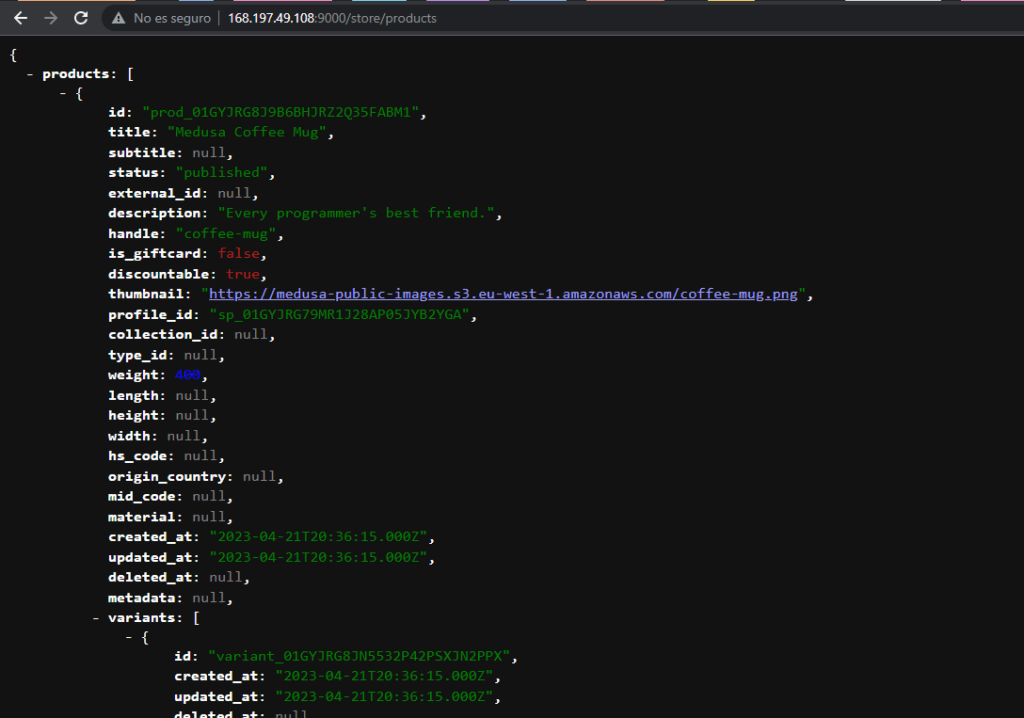This screenshot has width=1024, height=718.
Task: Click the weight value 400
Action: tap(188, 375)
